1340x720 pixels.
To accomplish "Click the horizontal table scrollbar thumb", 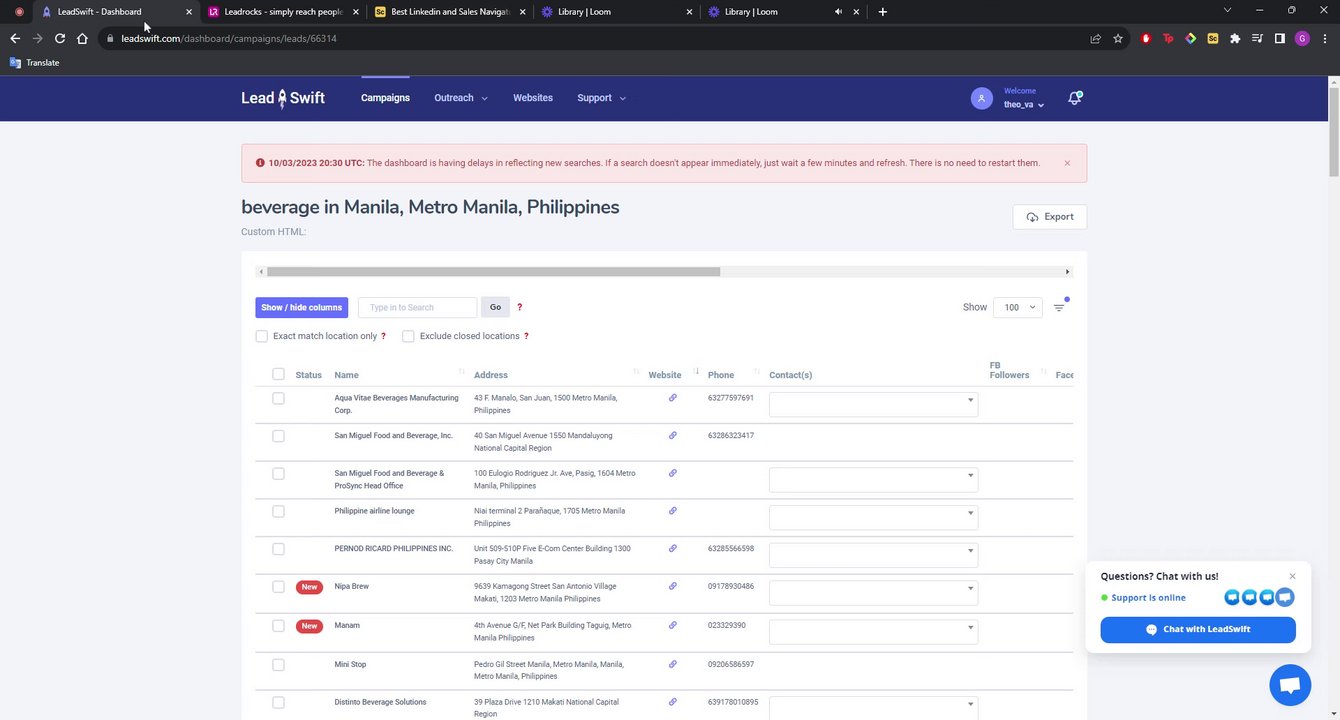I will pyautogui.click(x=493, y=272).
